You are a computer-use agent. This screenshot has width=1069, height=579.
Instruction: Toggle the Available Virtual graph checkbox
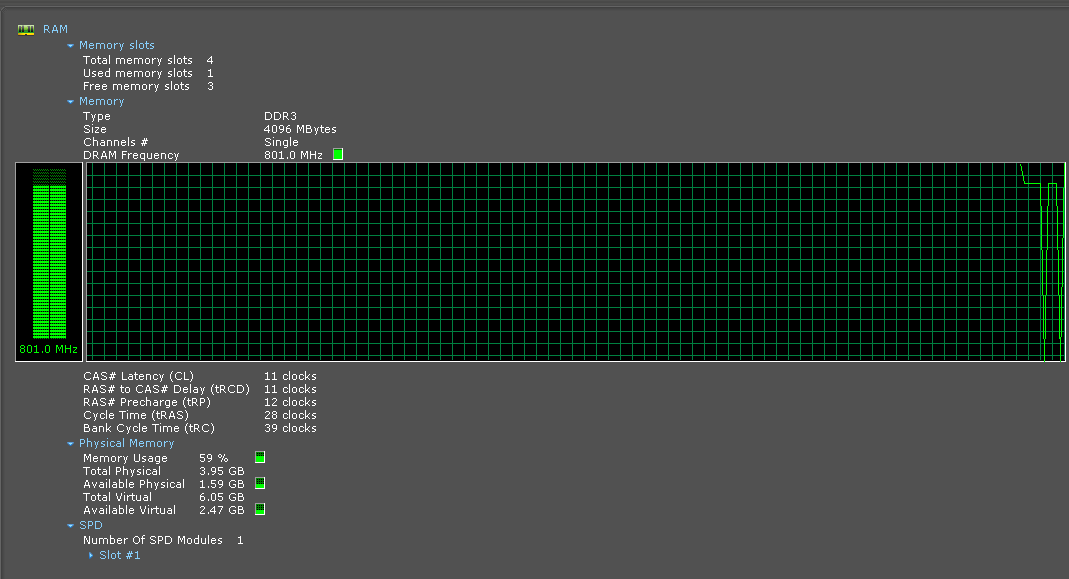260,510
